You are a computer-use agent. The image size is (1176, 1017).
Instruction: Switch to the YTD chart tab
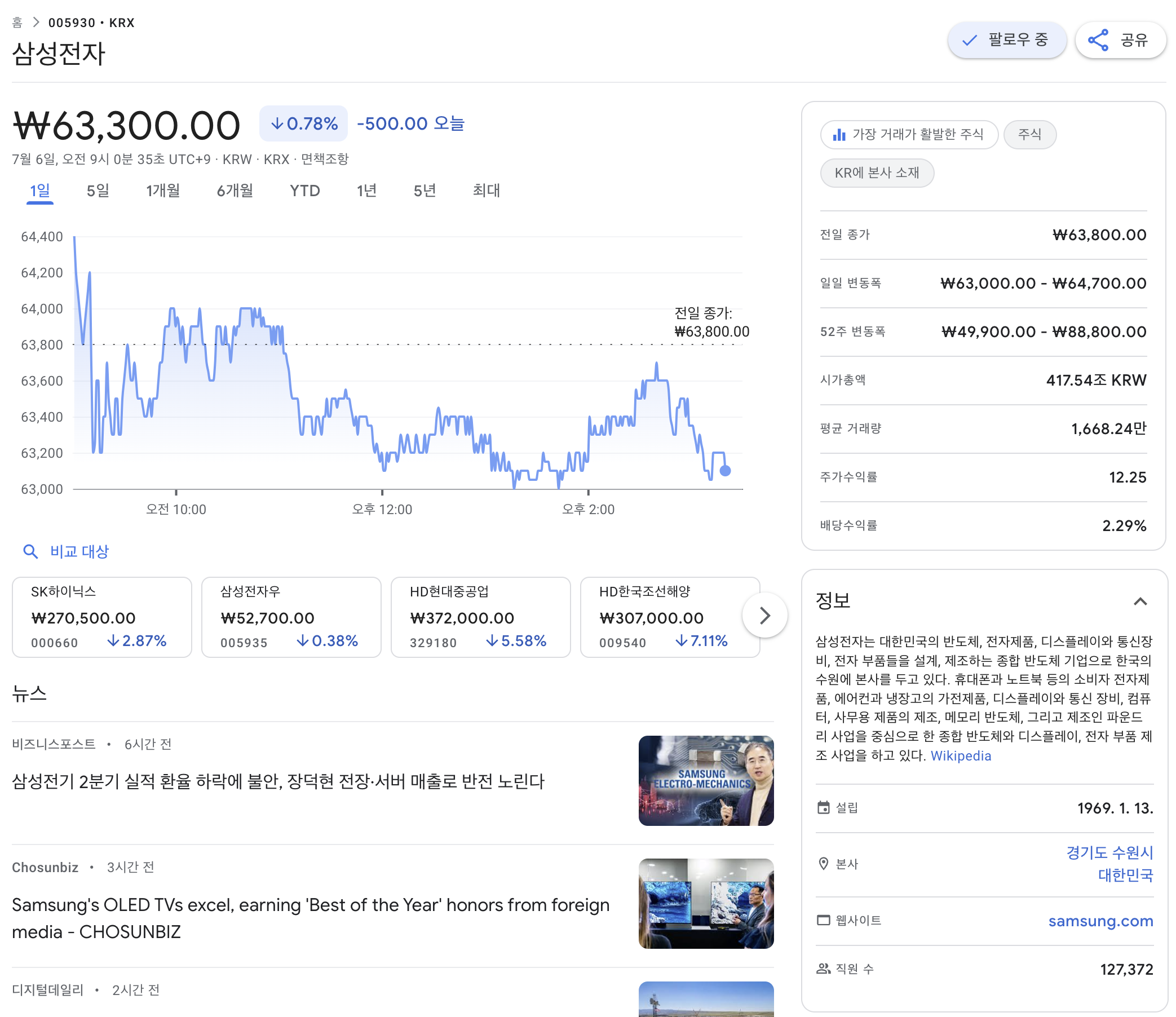coord(305,191)
